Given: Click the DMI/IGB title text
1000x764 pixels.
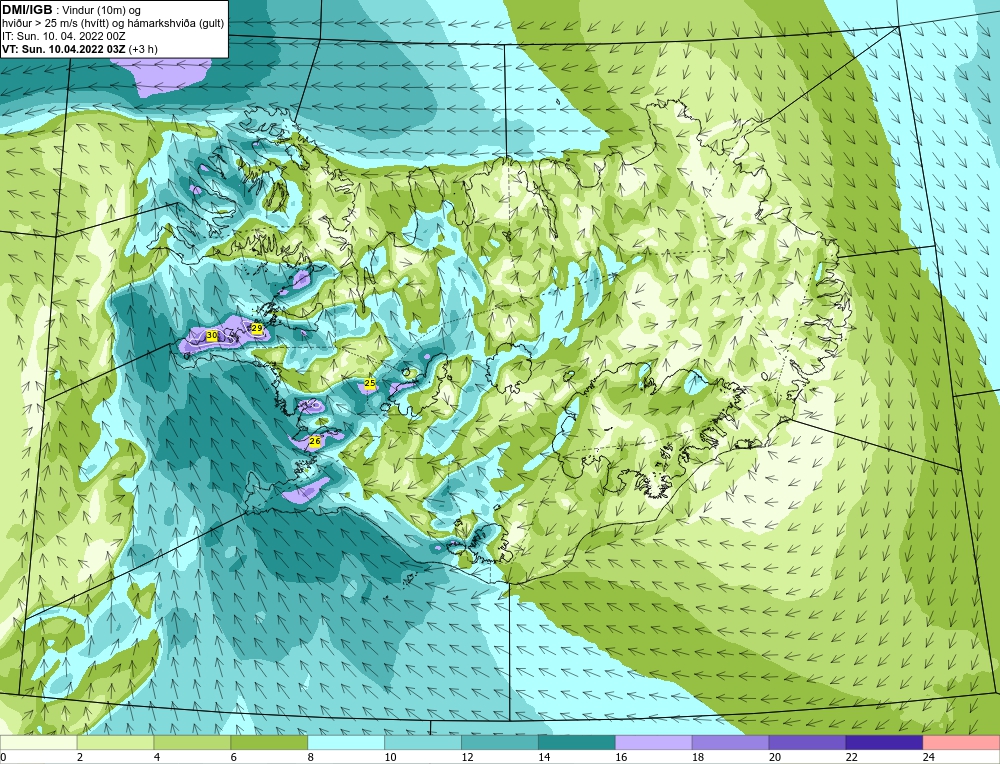Looking at the screenshot, I should (27, 10).
